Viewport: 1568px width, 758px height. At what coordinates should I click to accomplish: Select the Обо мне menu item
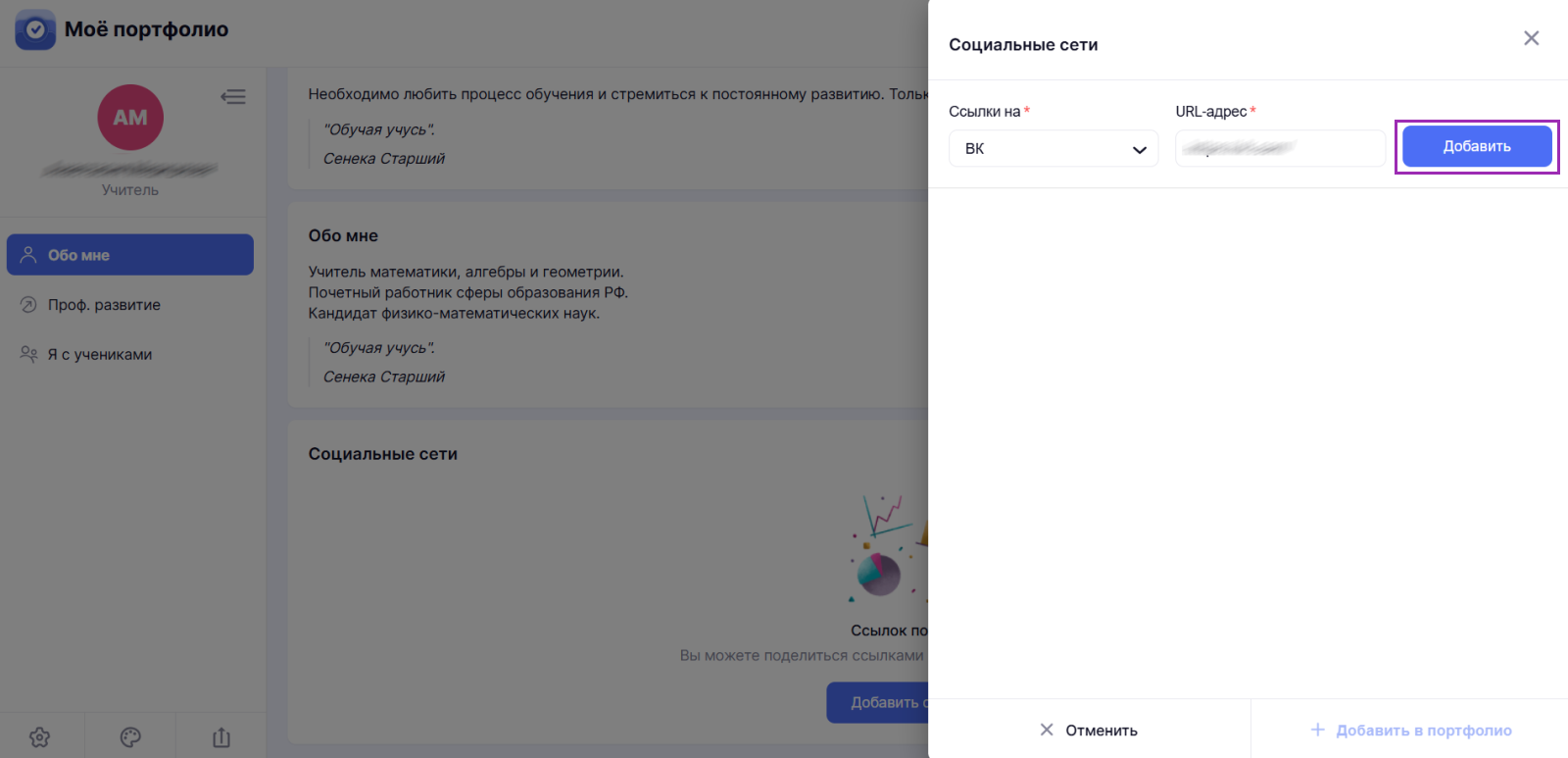click(x=130, y=255)
